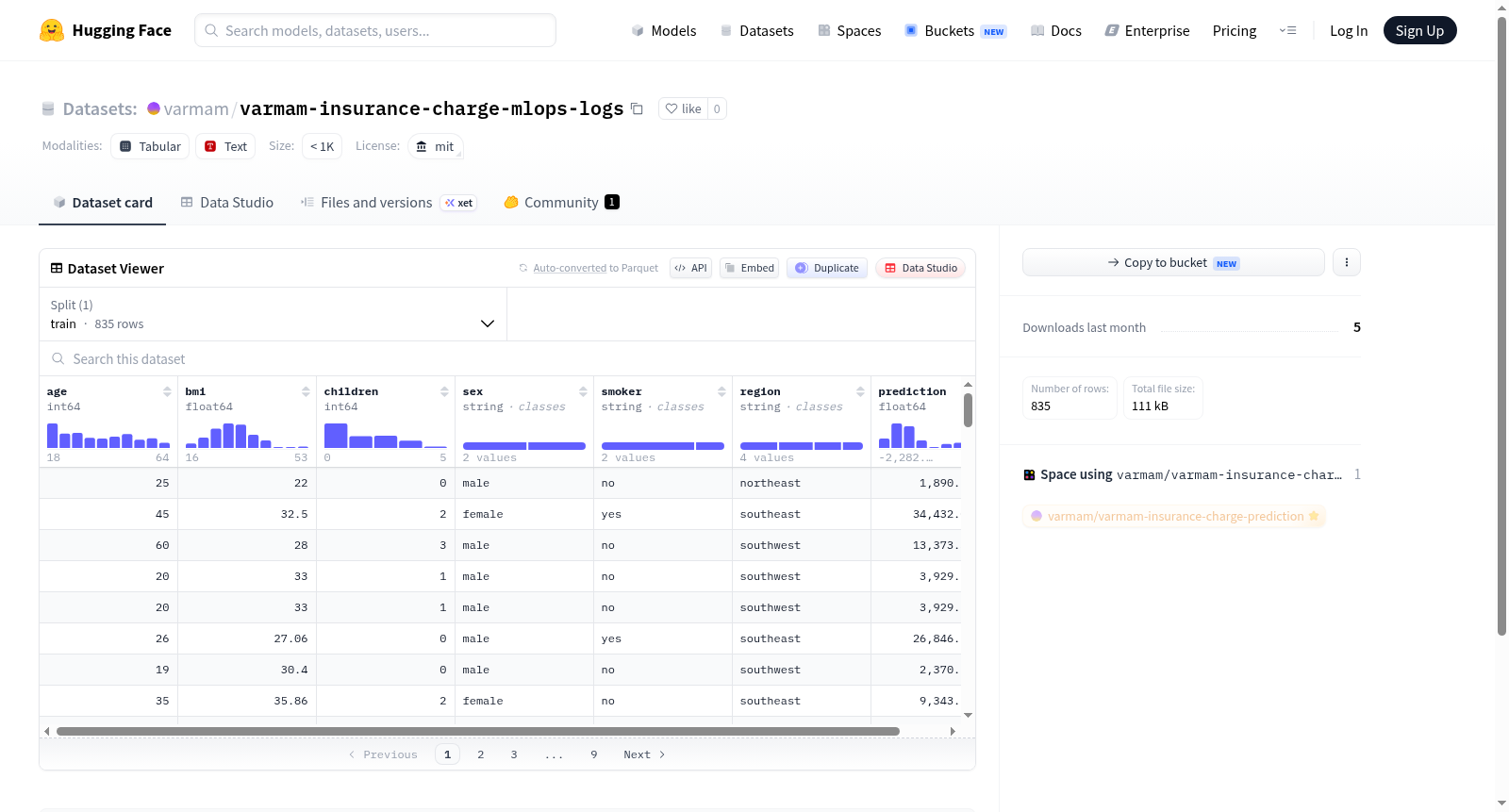Click Next page button
The height and width of the screenshot is (812, 1509).
point(644,754)
